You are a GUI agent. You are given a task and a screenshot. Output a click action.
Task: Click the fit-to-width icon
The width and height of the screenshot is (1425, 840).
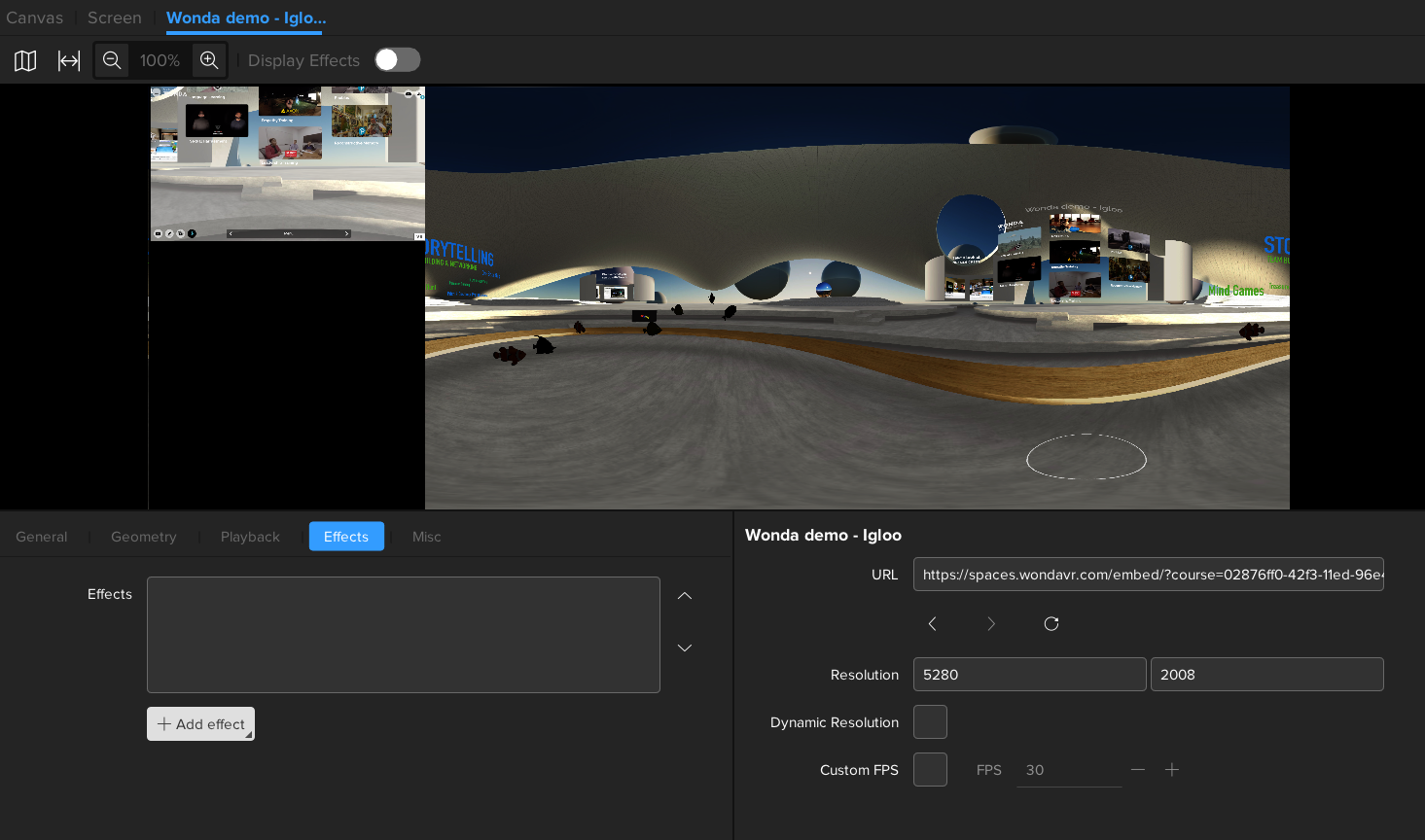point(69,60)
